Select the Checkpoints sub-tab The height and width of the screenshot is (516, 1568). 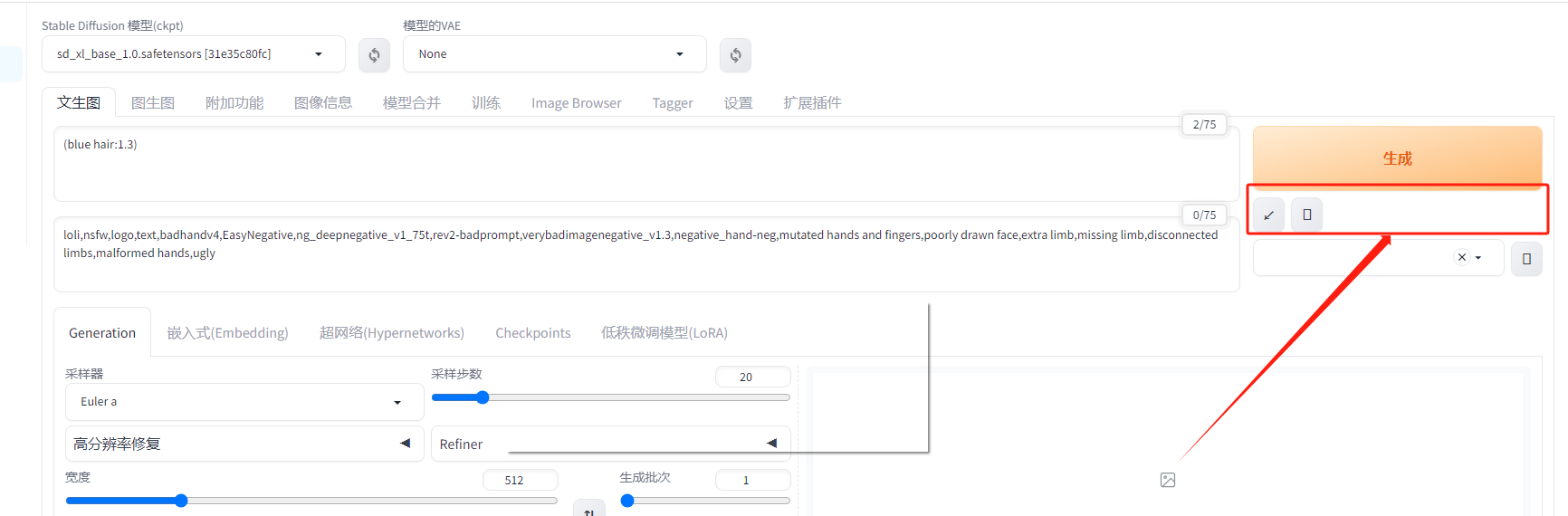[x=533, y=333]
